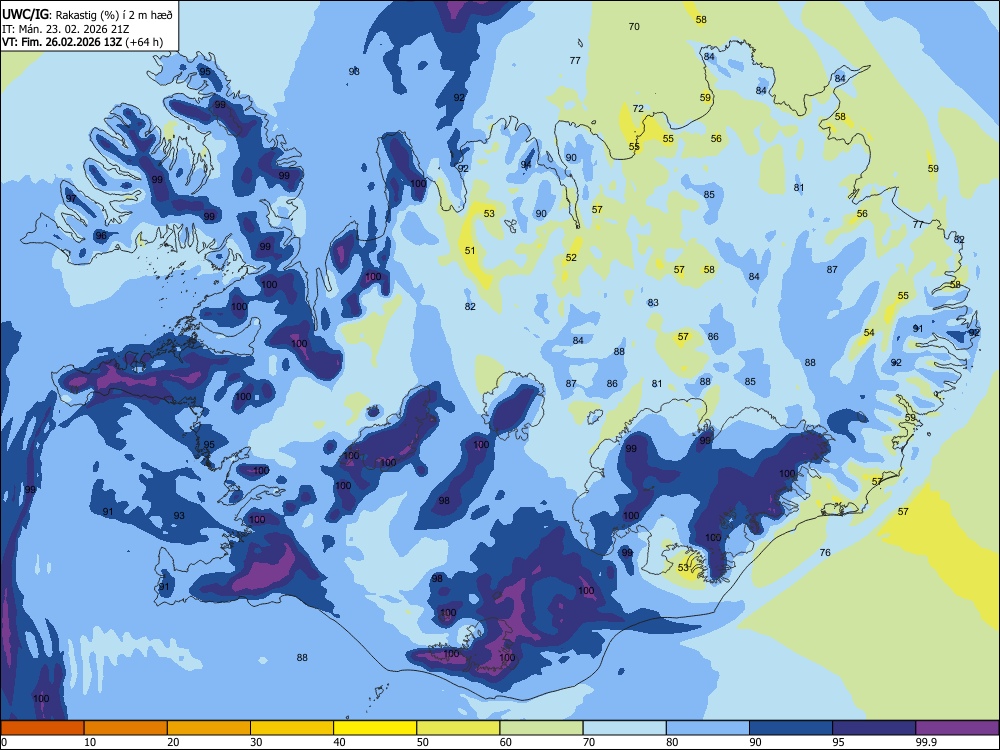1000x750 pixels.
Task: Click the dark orange 0–10 legend swatch
Action: click(x=42, y=728)
